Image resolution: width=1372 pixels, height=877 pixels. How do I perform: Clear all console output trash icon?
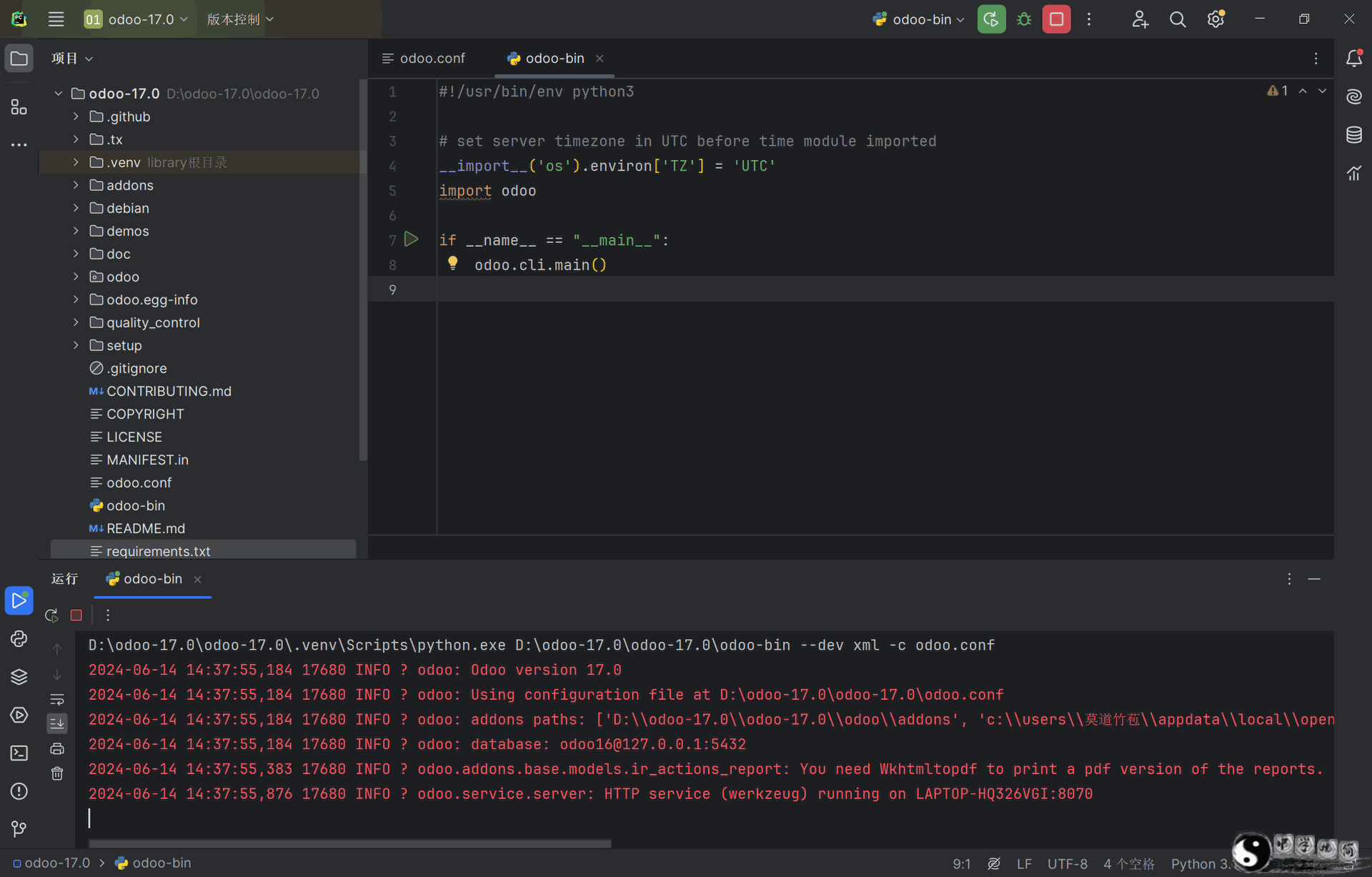coord(57,773)
